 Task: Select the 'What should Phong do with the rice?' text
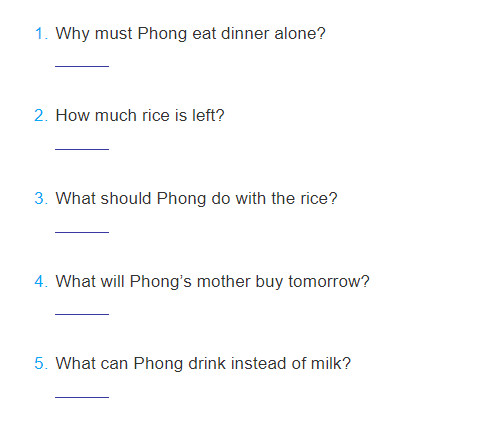coord(196,199)
